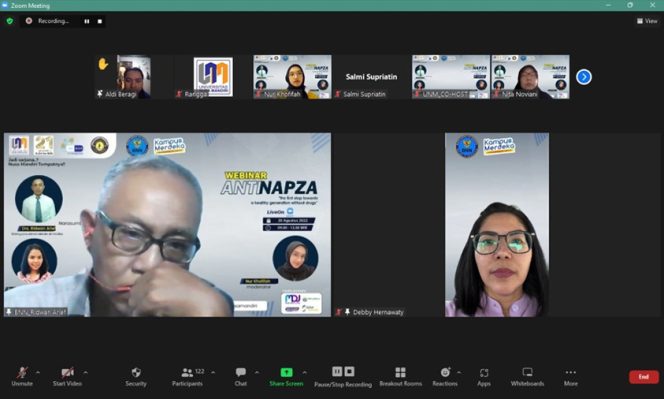This screenshot has height=399, width=664.
Task: Click Debby Hernawaty's video tile
Action: (497, 225)
